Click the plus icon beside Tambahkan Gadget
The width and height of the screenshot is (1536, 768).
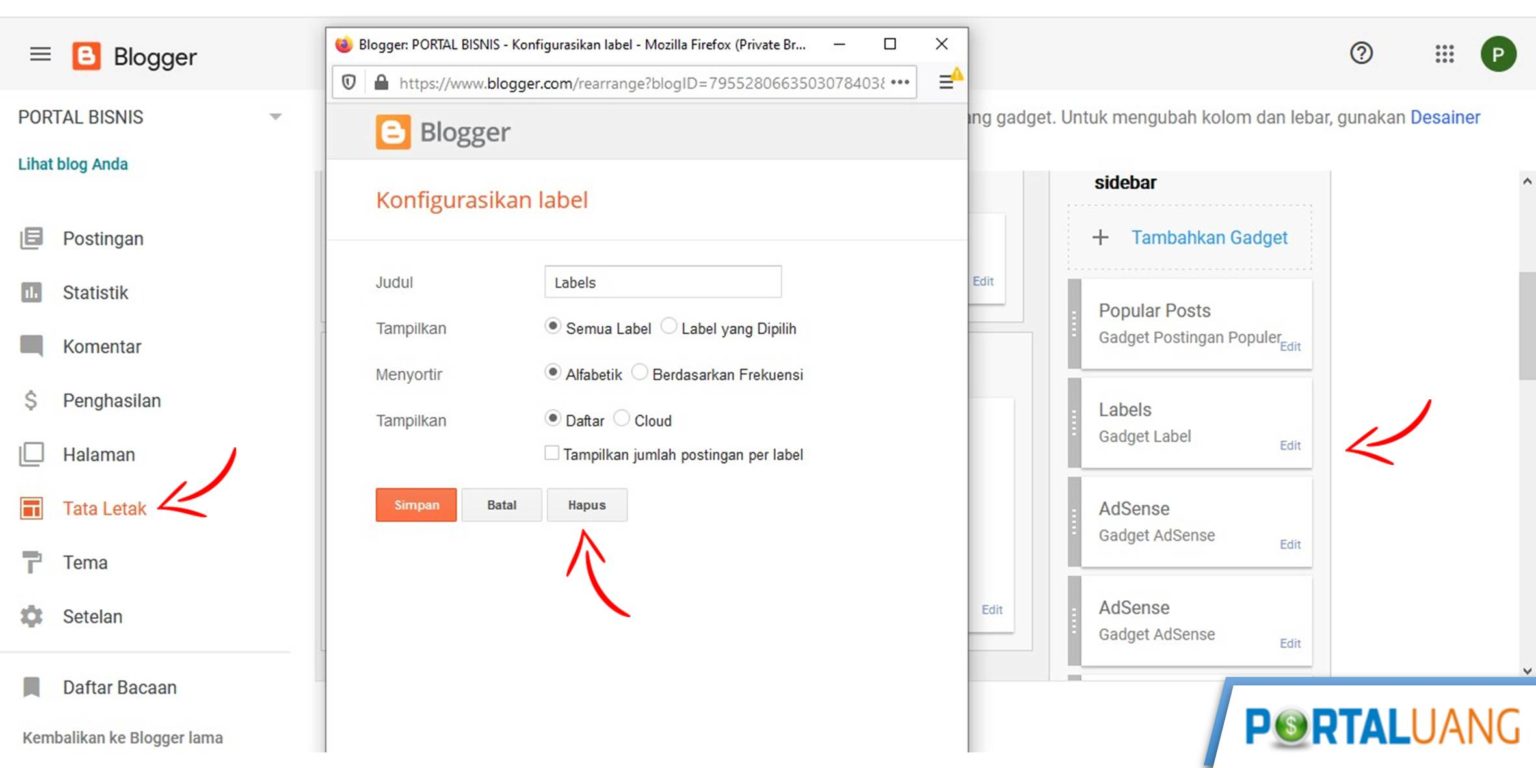pos(1101,237)
